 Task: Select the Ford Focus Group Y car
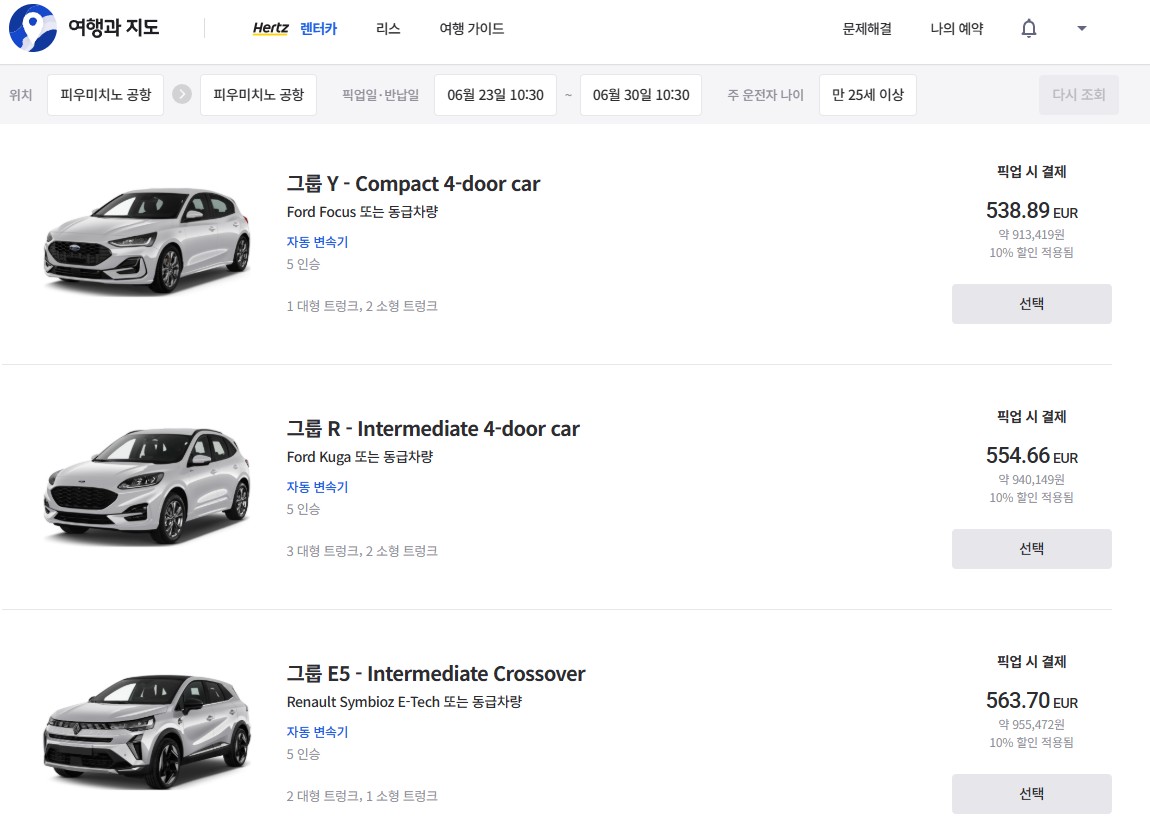pyautogui.click(x=1031, y=304)
